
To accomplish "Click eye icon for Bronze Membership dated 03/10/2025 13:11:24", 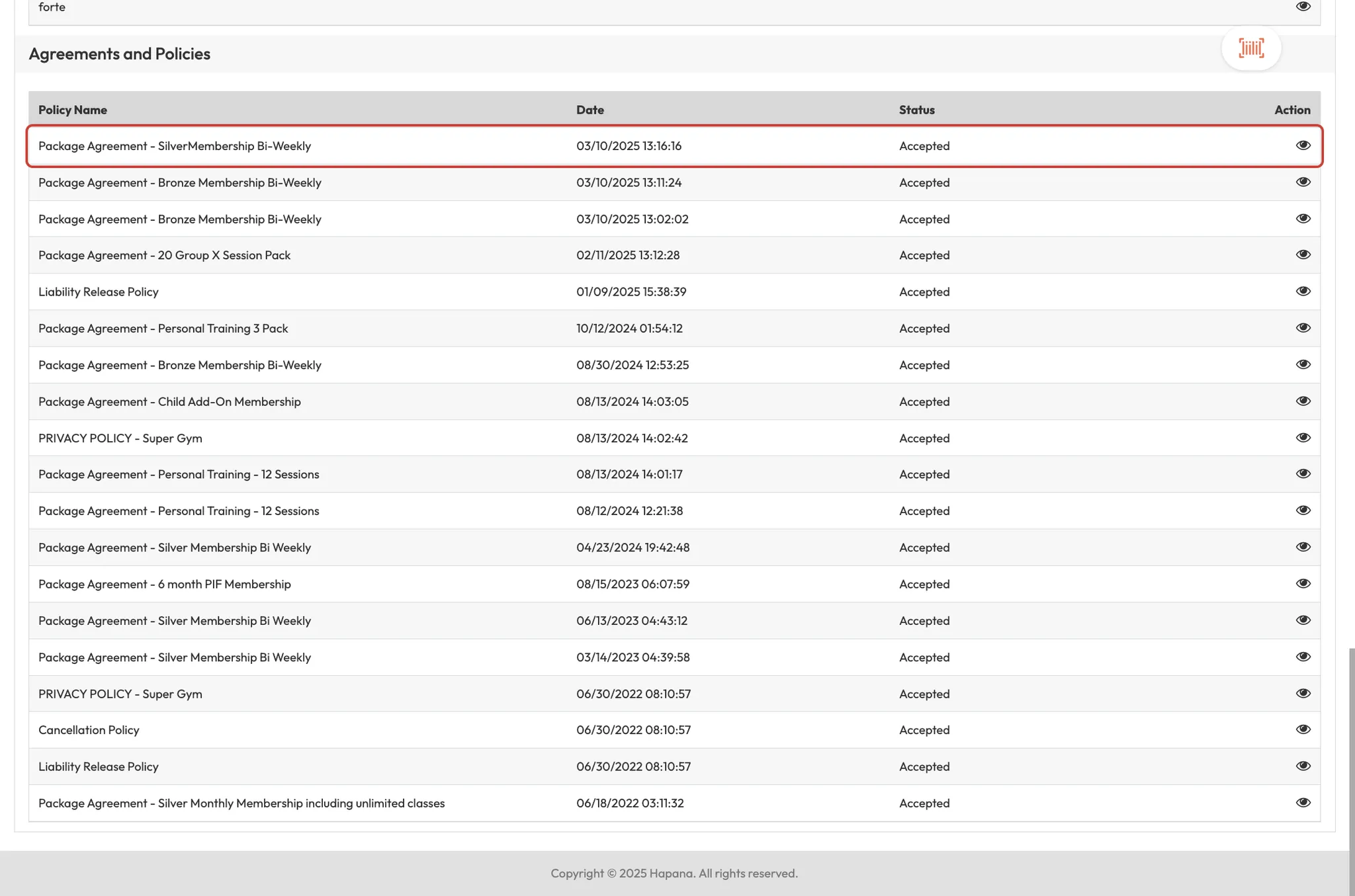I will (x=1303, y=182).
